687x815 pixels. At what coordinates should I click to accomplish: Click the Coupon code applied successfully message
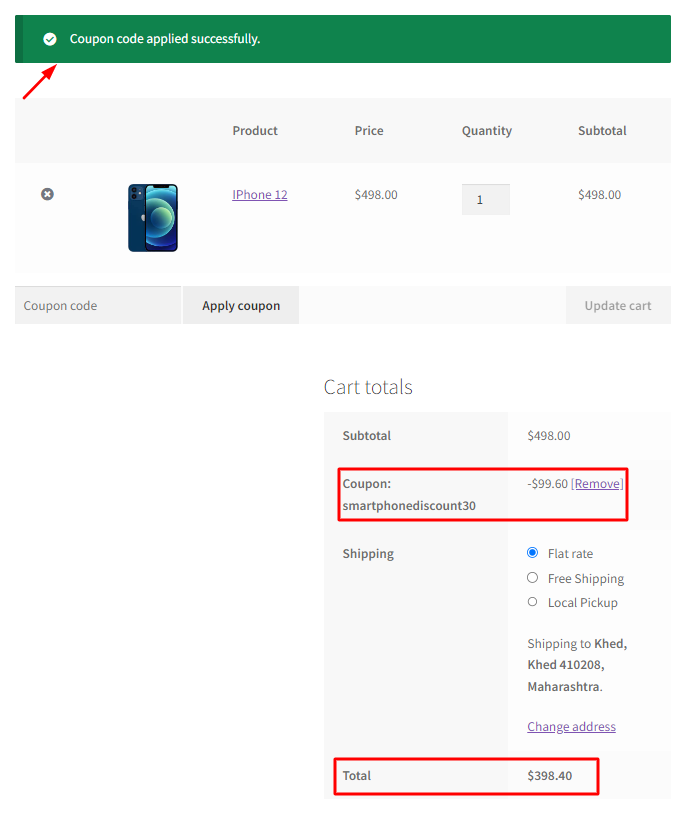pyautogui.click(x=165, y=39)
